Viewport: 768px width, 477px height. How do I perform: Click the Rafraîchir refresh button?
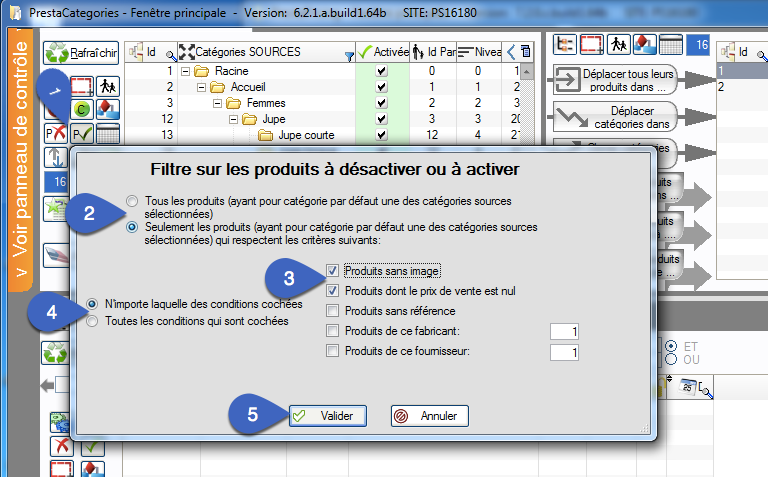point(81,53)
